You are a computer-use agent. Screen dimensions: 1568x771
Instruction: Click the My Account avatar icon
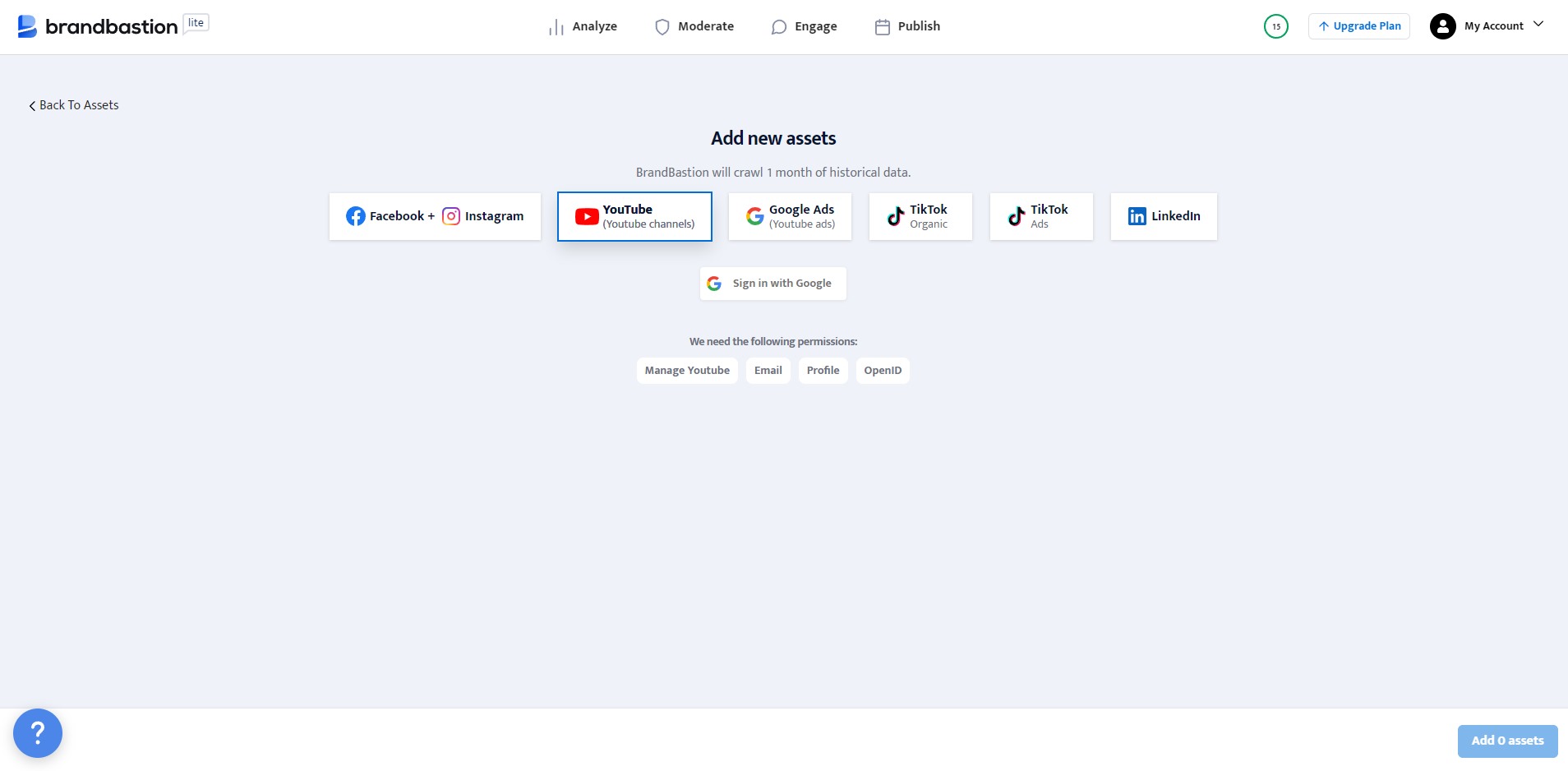(x=1443, y=26)
